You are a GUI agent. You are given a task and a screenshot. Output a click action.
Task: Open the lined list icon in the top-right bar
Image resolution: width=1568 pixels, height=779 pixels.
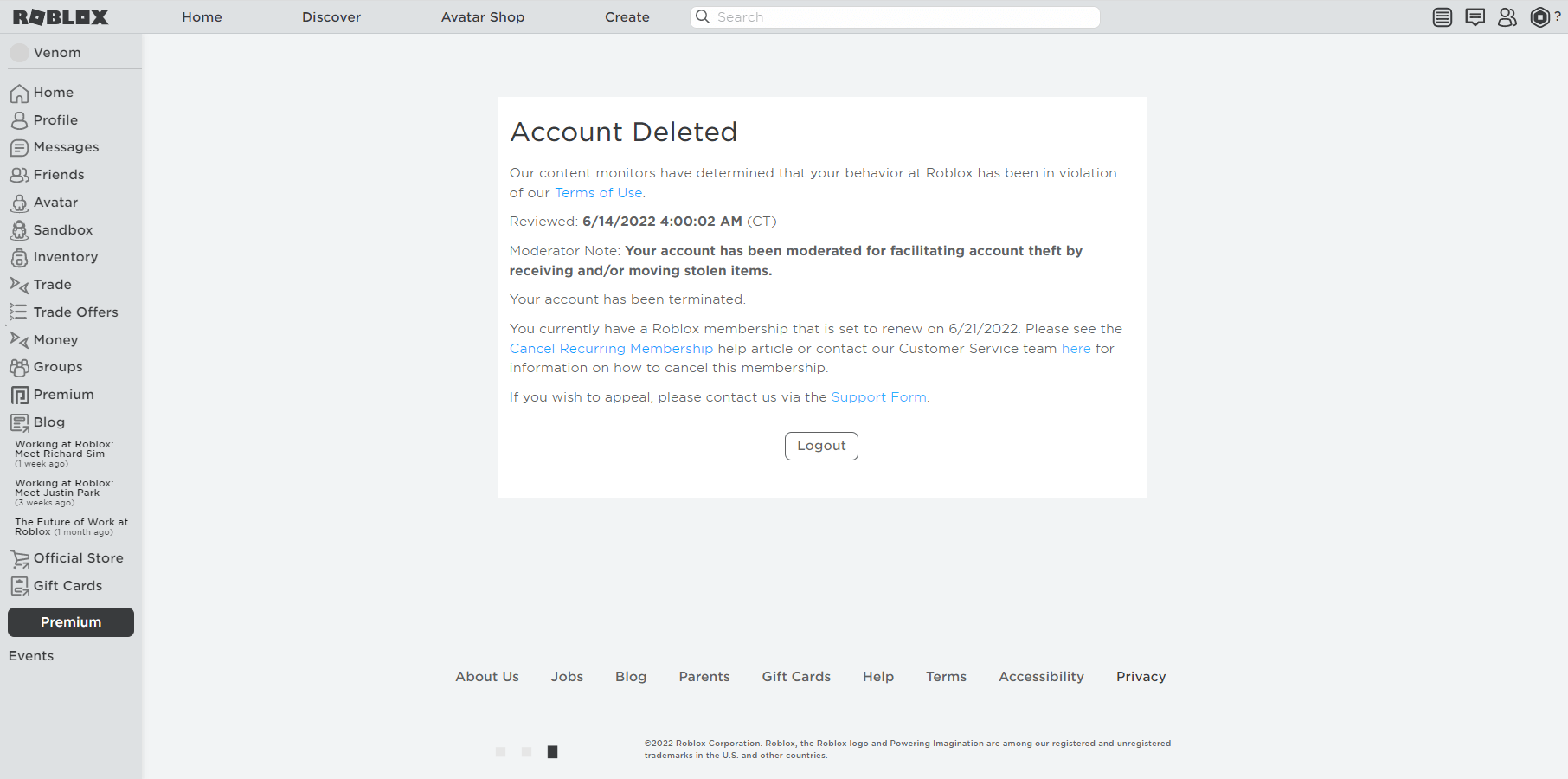[1443, 17]
